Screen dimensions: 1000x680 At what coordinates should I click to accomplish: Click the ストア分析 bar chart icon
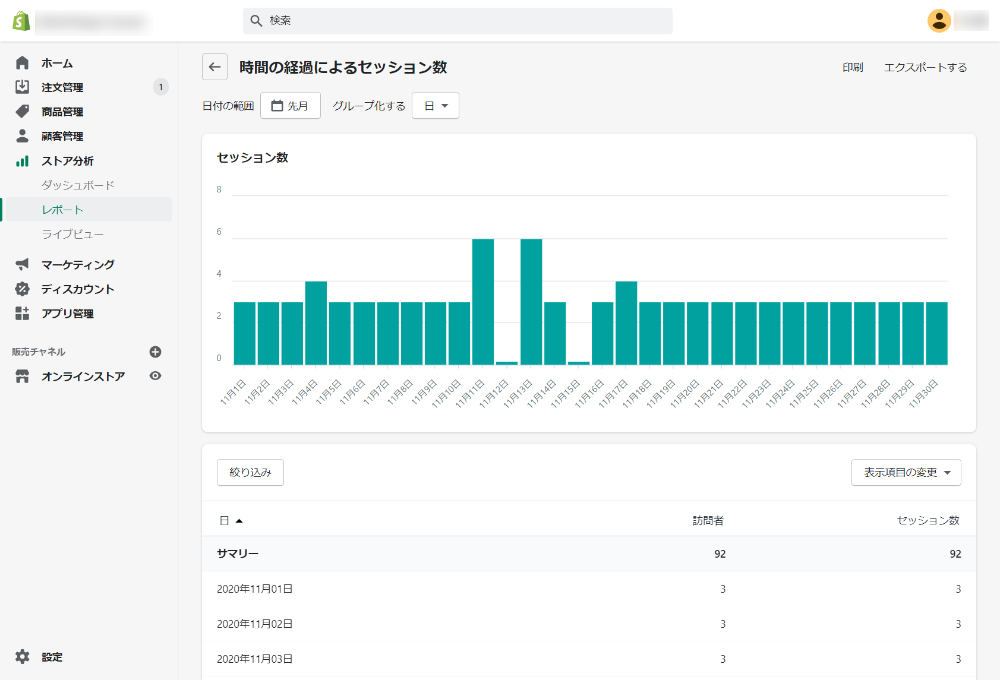22,161
